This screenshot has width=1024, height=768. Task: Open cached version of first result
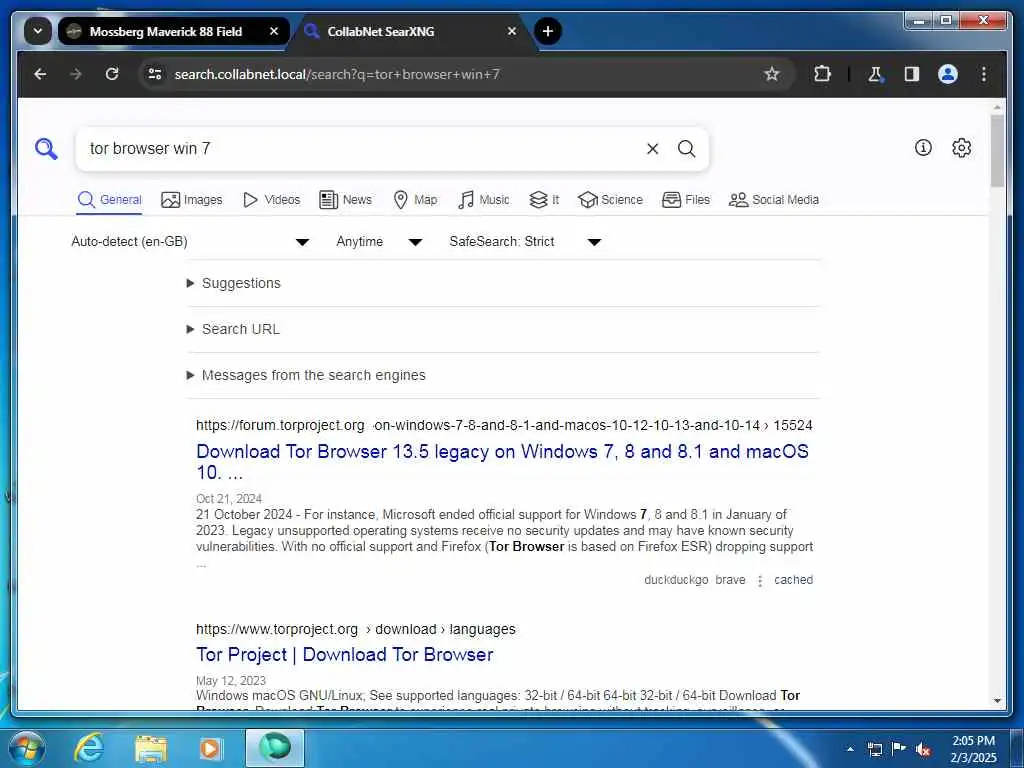793,580
